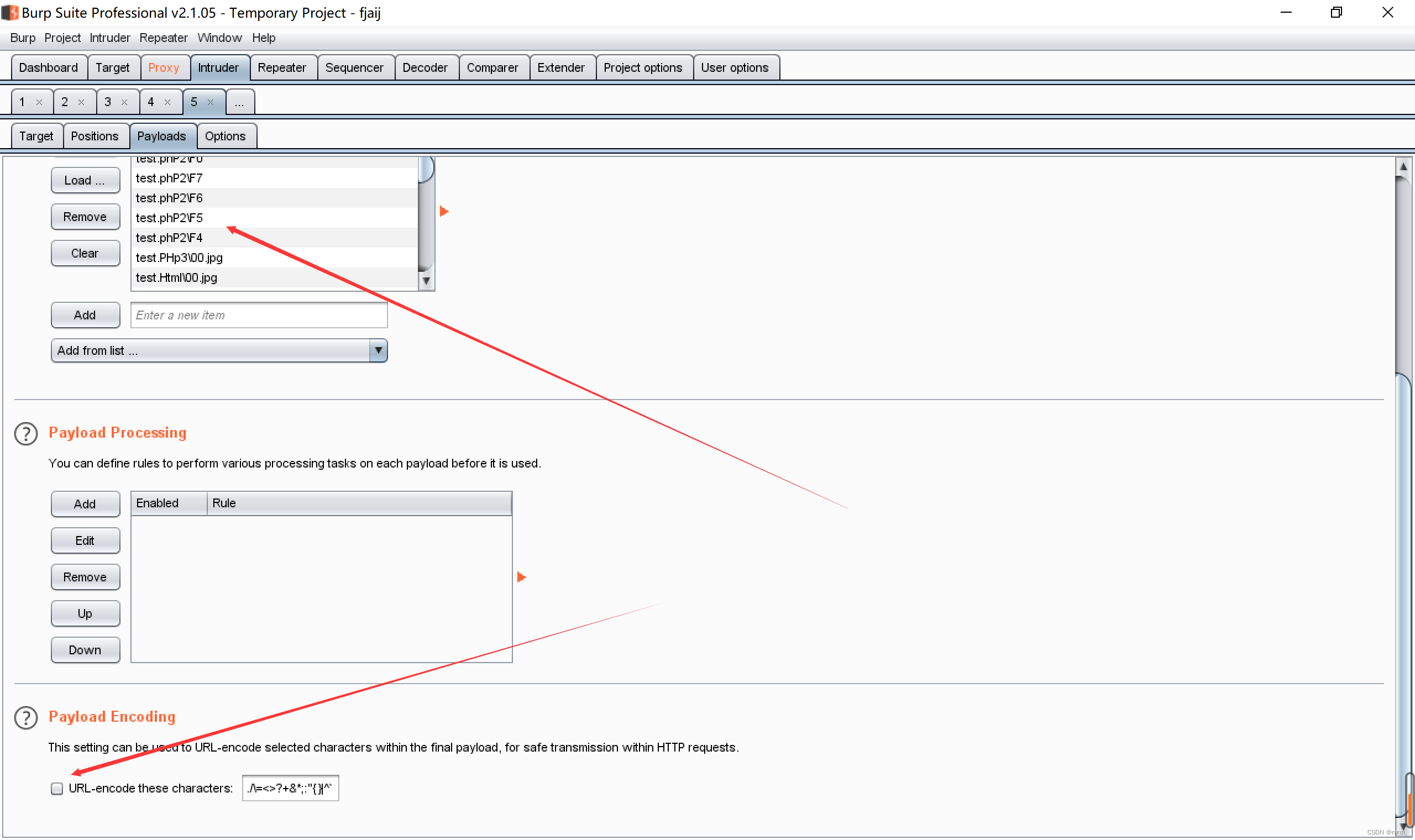Switch to the Repeater tab

281,68
